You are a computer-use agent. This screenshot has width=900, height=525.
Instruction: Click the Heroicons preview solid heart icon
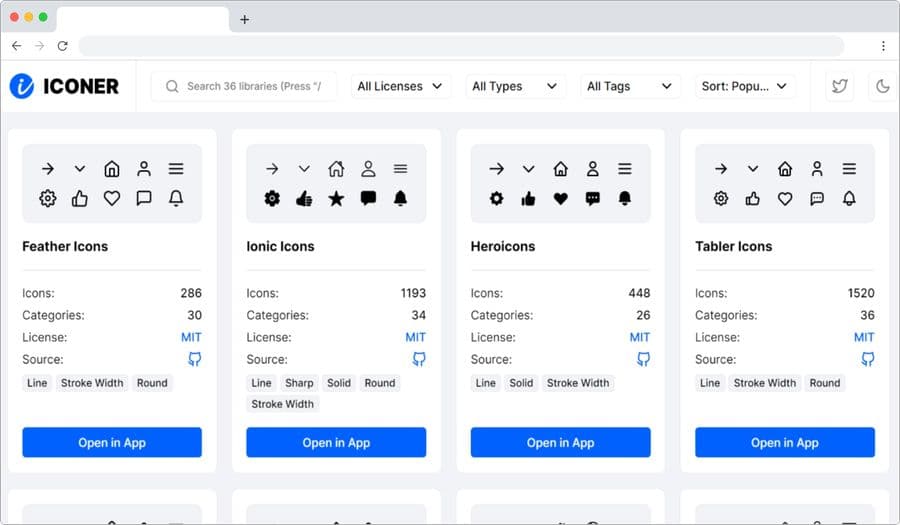[x=561, y=199]
